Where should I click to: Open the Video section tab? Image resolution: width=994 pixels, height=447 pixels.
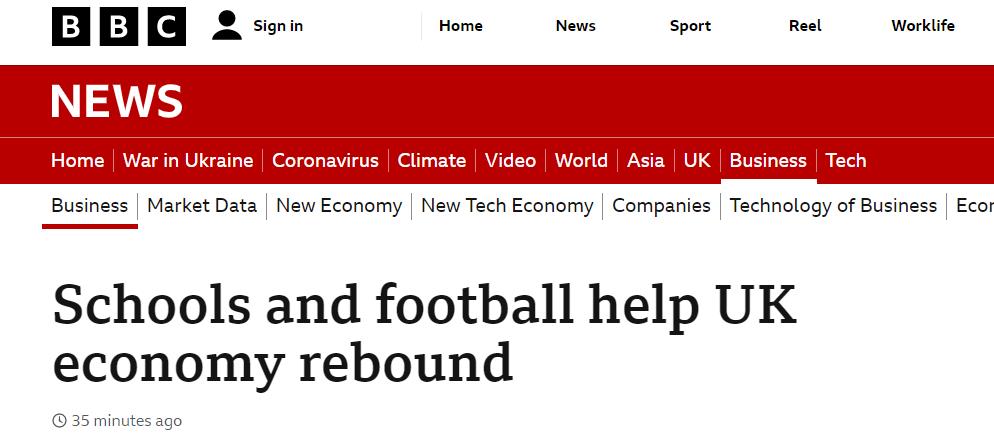tap(510, 160)
